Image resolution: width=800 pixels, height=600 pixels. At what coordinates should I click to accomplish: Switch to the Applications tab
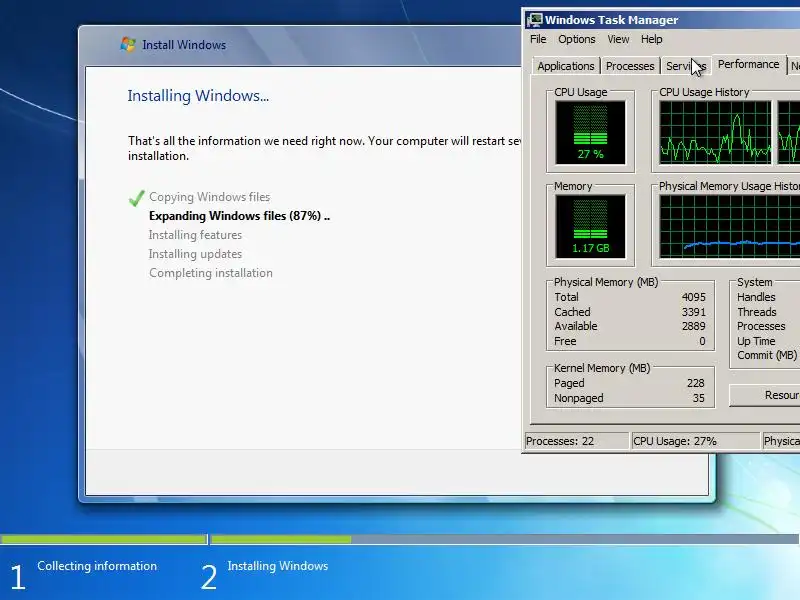(x=566, y=66)
